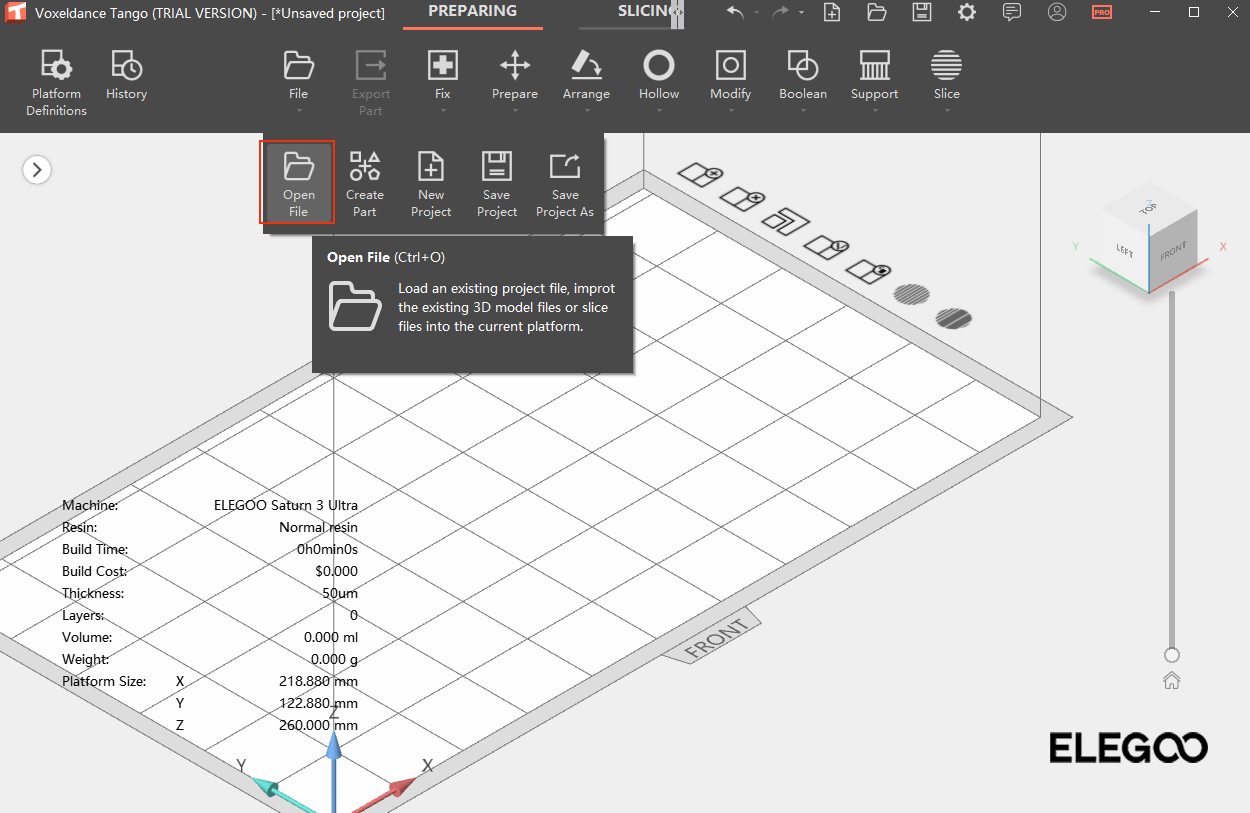1250x813 pixels.
Task: Select the FRONT face of view cube
Action: click(1173, 250)
